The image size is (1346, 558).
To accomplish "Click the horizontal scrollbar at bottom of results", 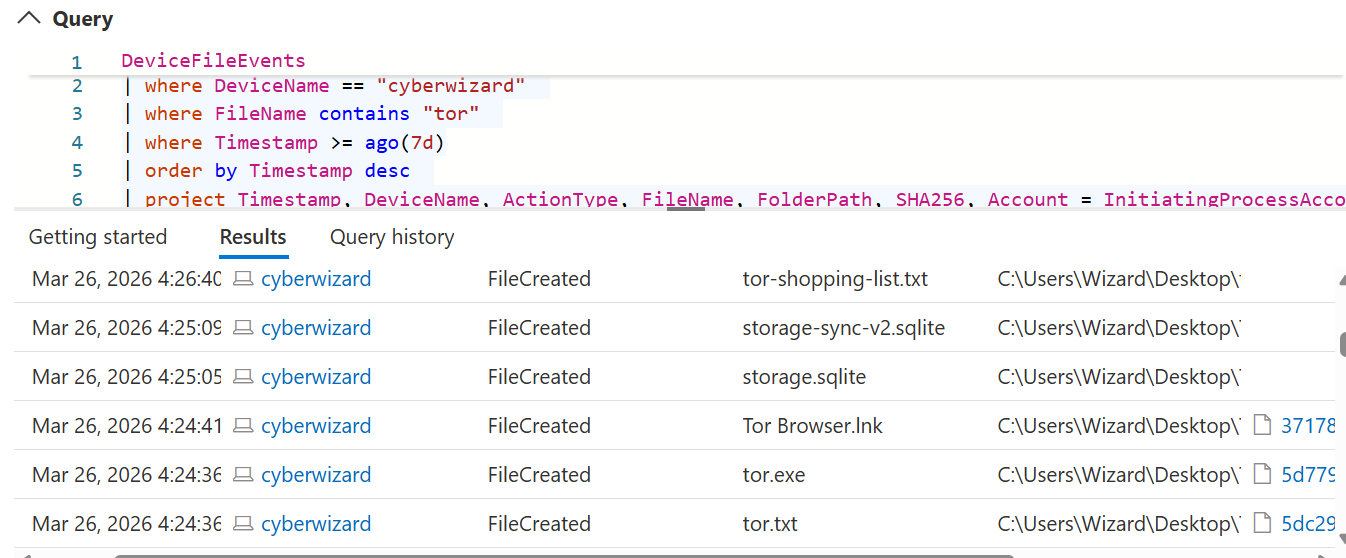I will [x=560, y=555].
